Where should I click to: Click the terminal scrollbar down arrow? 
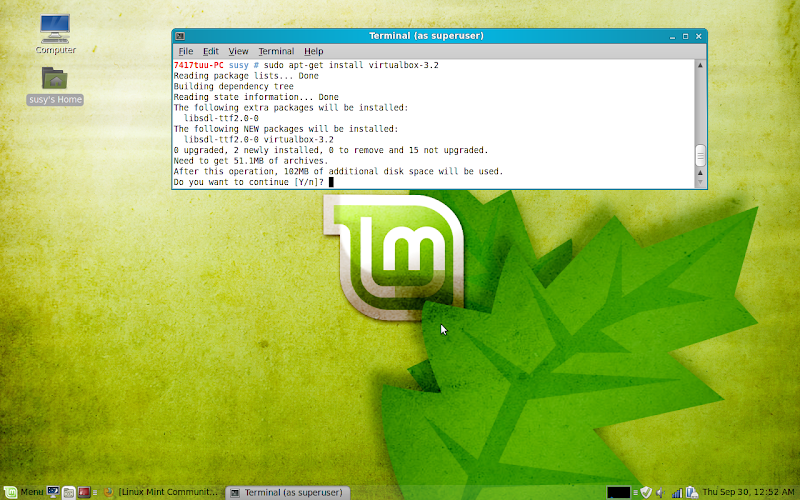click(x=700, y=182)
